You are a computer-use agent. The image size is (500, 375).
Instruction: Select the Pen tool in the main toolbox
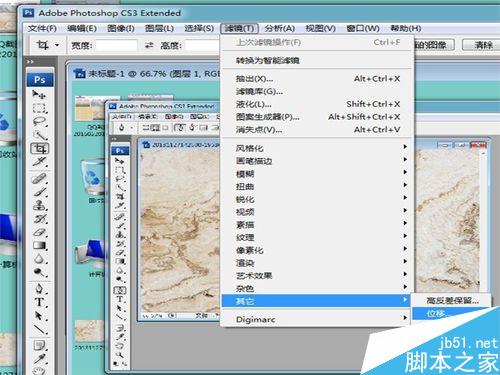(39, 289)
